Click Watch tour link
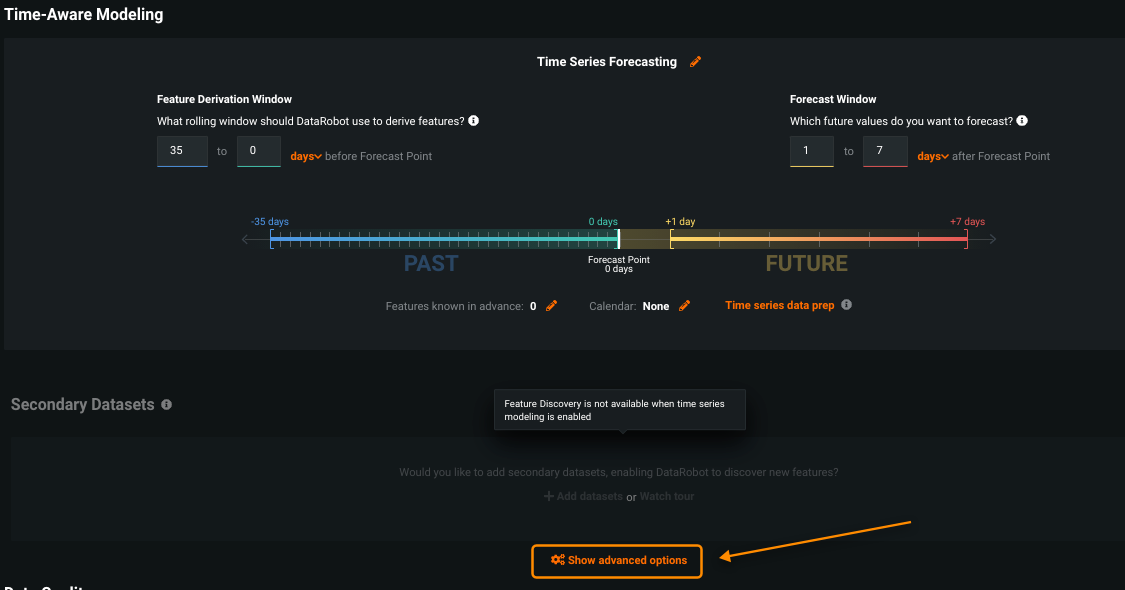 667,496
